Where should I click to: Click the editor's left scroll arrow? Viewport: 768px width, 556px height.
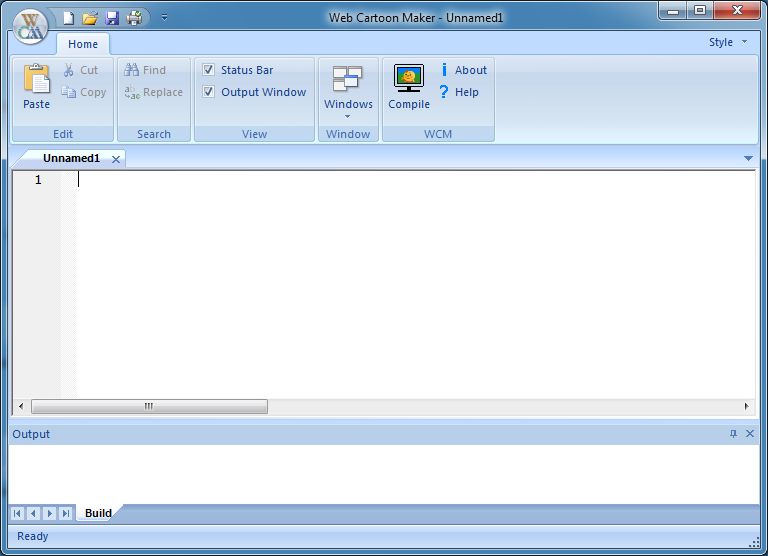coord(21,406)
